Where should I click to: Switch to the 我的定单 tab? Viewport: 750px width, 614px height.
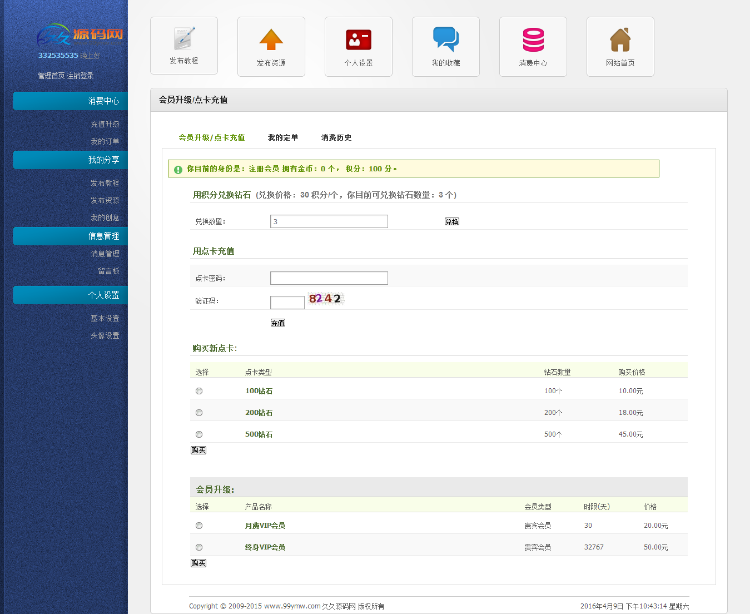283,137
